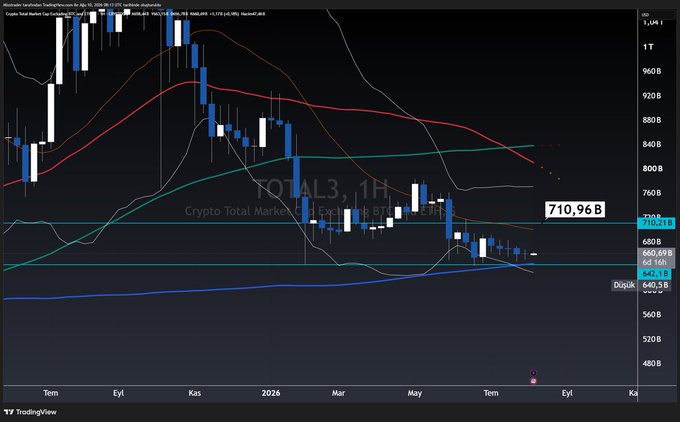Click the 6d 16h candle countdown label
This screenshot has height=422, width=680.
[x=654, y=262]
